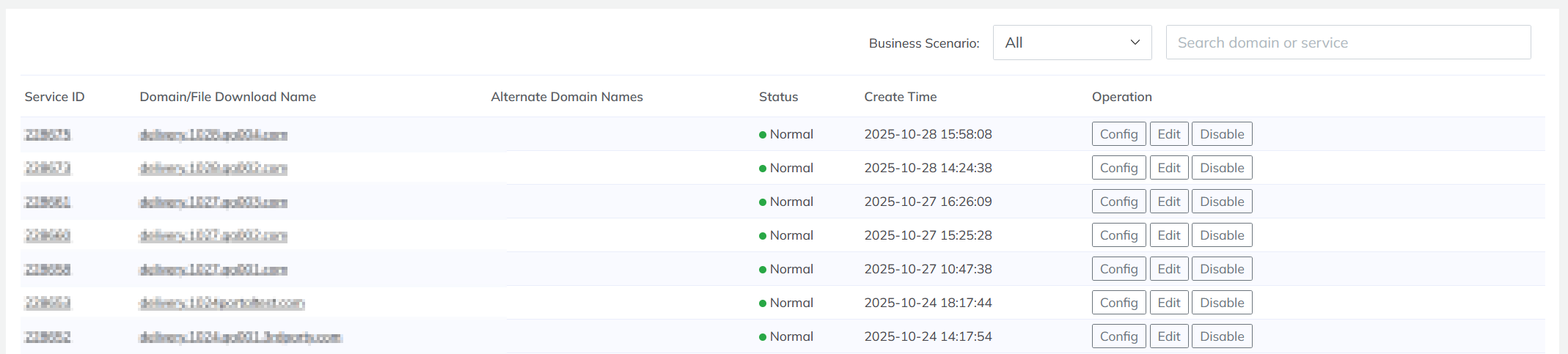Edit the service created 2025-10-27 15:25:28

[1168, 235]
